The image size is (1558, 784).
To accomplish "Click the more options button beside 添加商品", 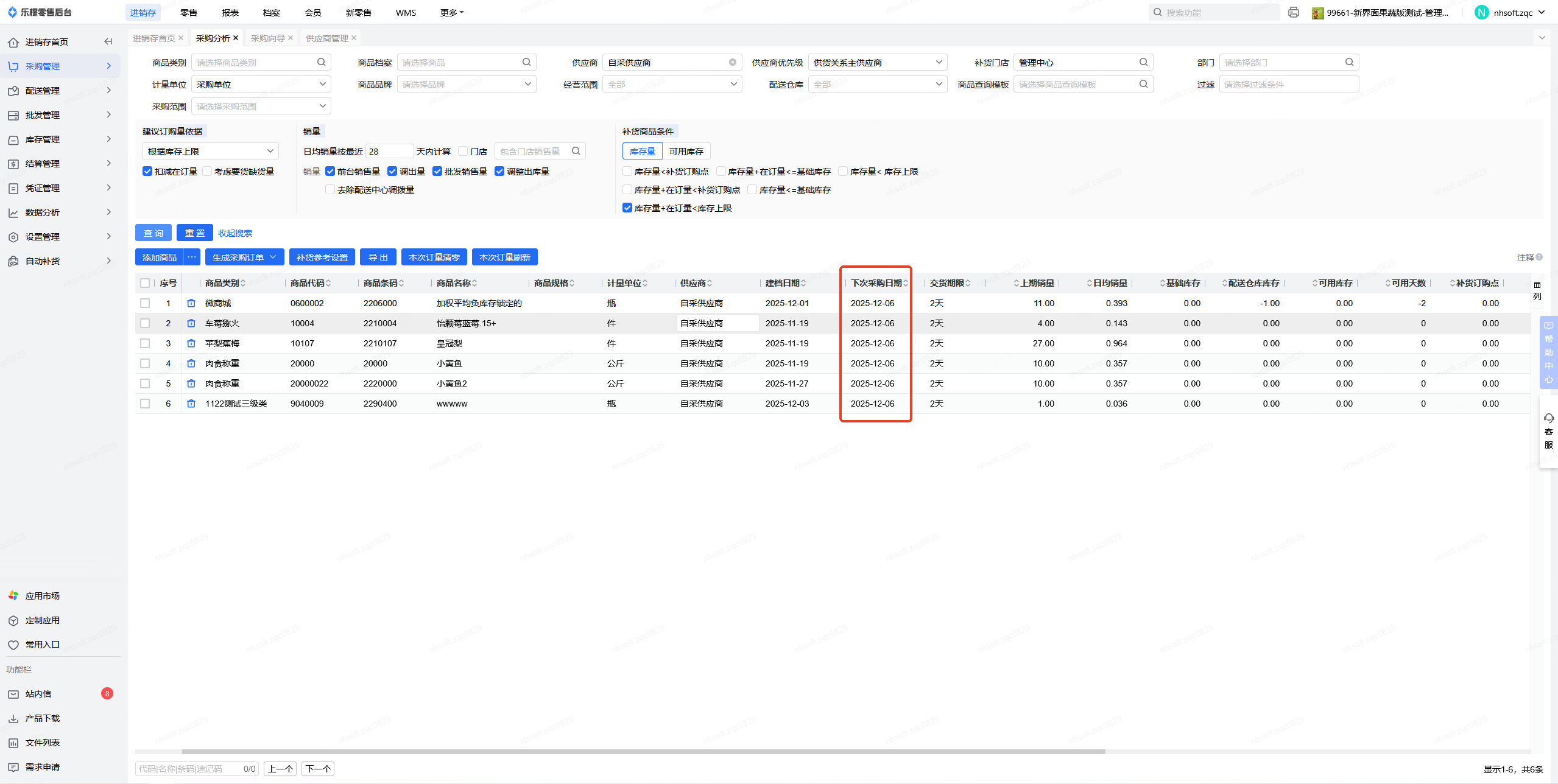I will pos(192,257).
